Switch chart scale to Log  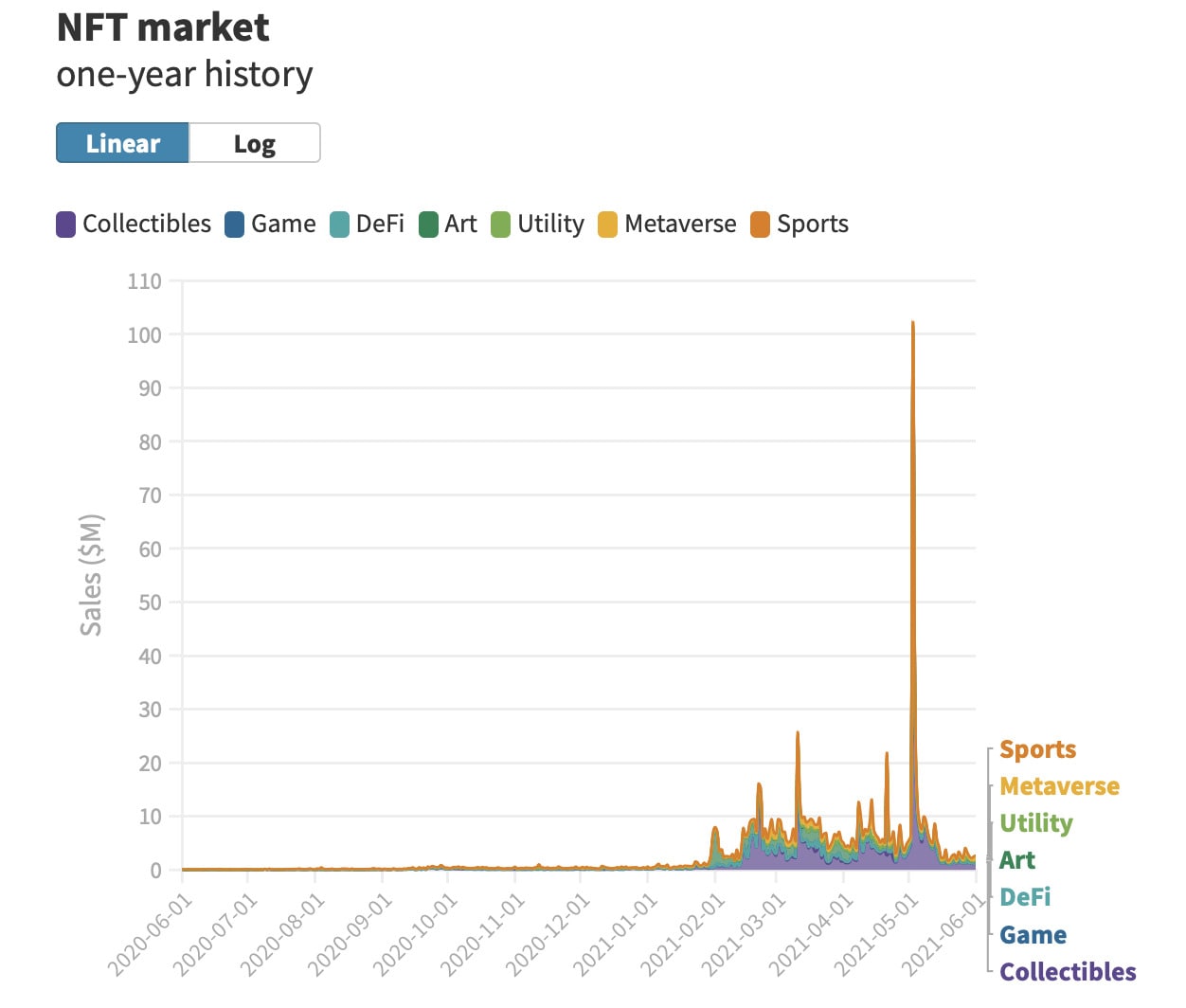[x=254, y=143]
